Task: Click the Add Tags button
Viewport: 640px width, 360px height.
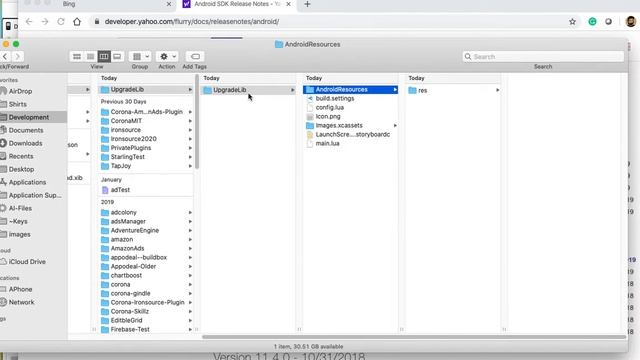Action: (x=195, y=56)
